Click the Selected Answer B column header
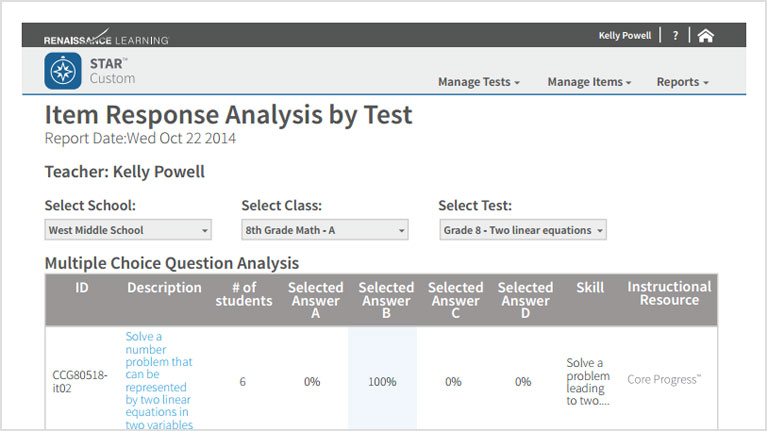 pyautogui.click(x=386, y=300)
